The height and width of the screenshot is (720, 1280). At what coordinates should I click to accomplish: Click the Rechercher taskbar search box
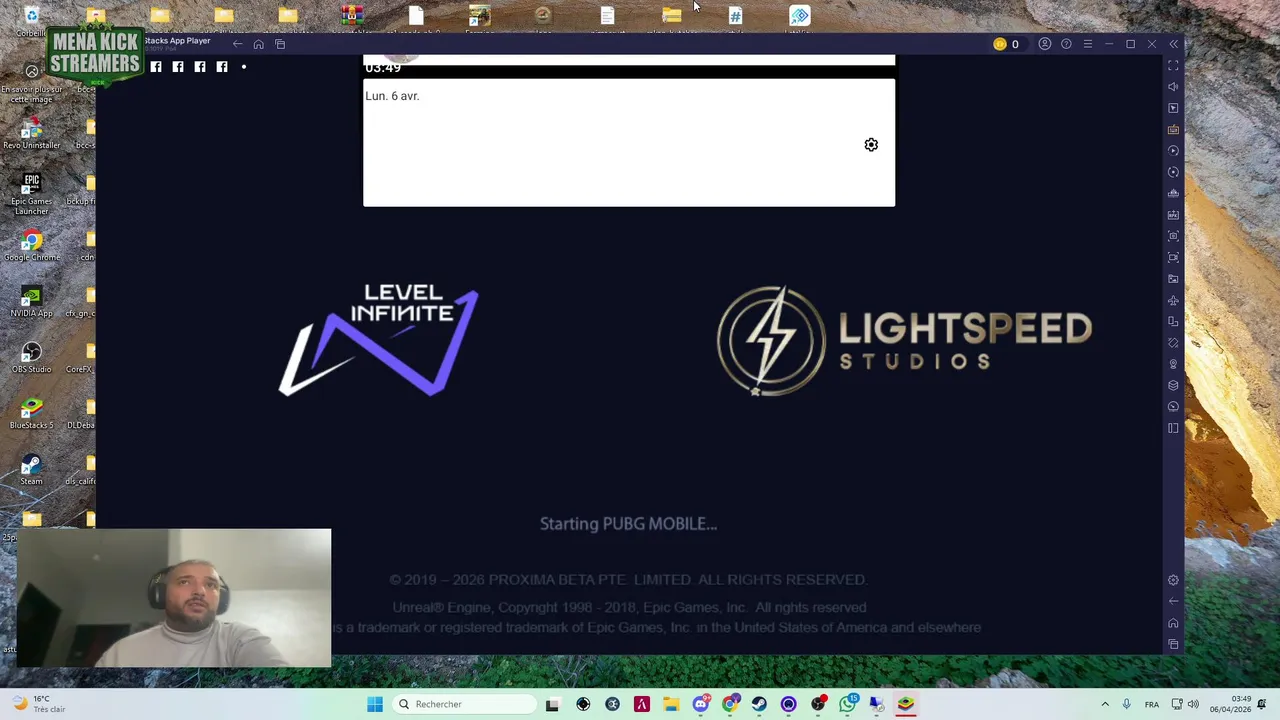coord(465,704)
